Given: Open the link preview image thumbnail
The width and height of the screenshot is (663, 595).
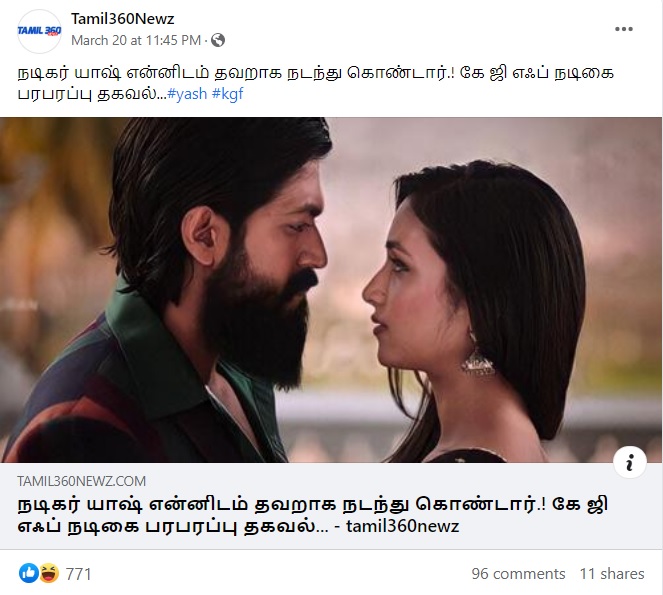Looking at the screenshot, I should pyautogui.click(x=331, y=290).
